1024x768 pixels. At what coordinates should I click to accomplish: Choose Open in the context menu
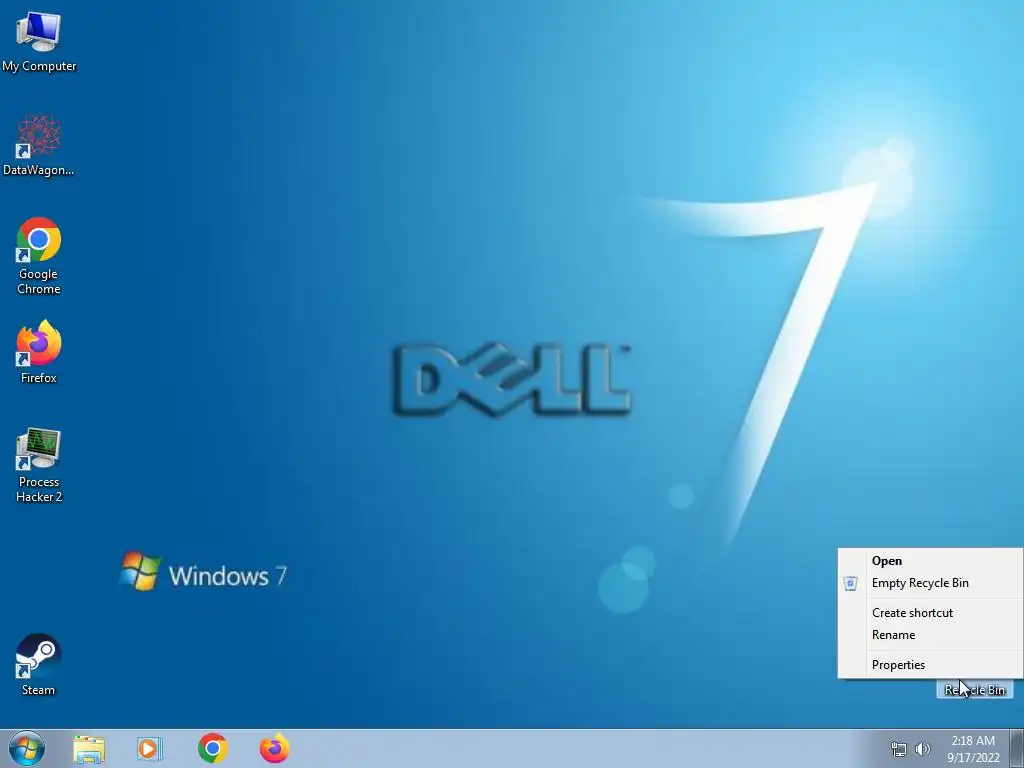coord(931,561)
